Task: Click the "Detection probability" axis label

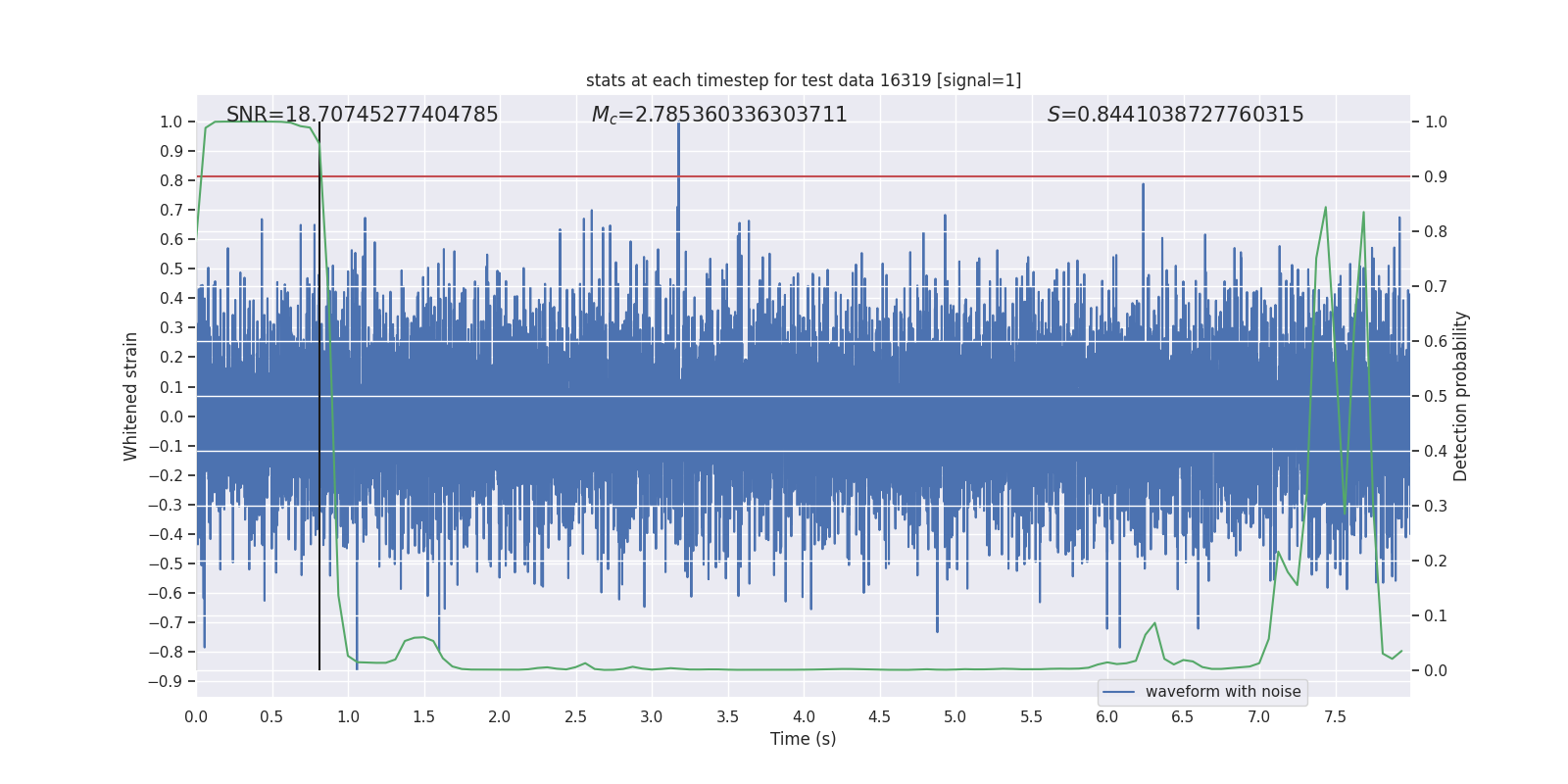Action: 1461,396
